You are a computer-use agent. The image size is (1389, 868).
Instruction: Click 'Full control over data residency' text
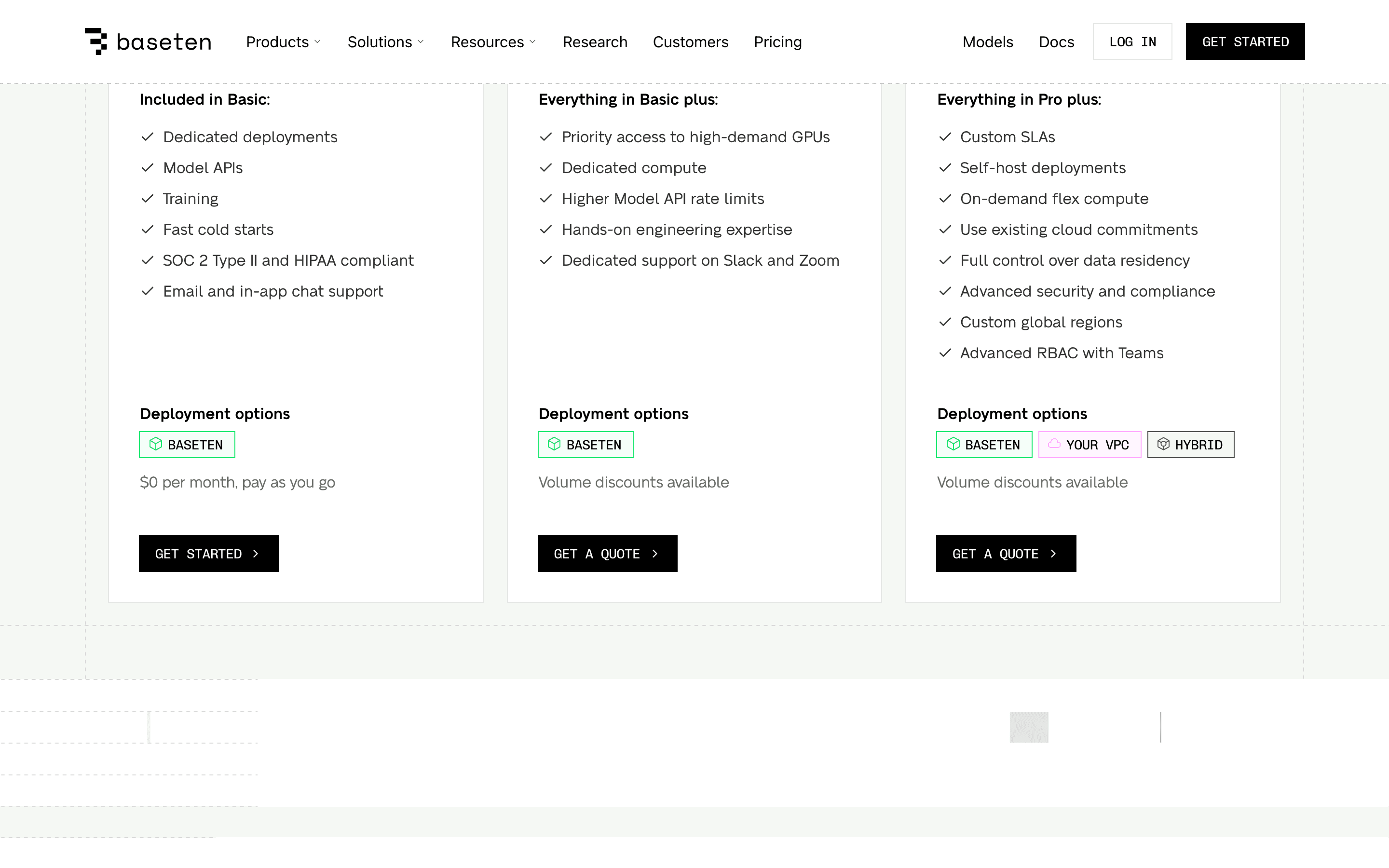pos(1075,260)
